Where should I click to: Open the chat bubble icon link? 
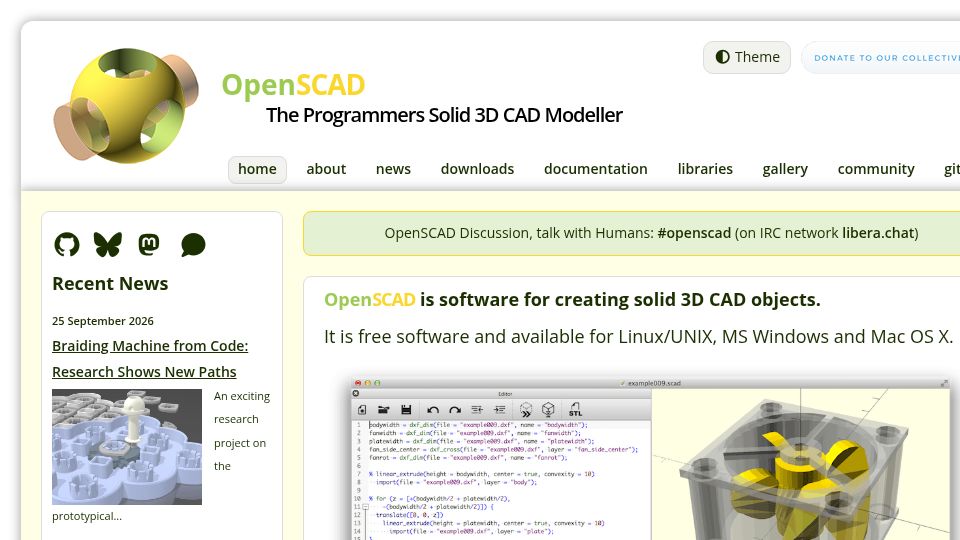193,245
